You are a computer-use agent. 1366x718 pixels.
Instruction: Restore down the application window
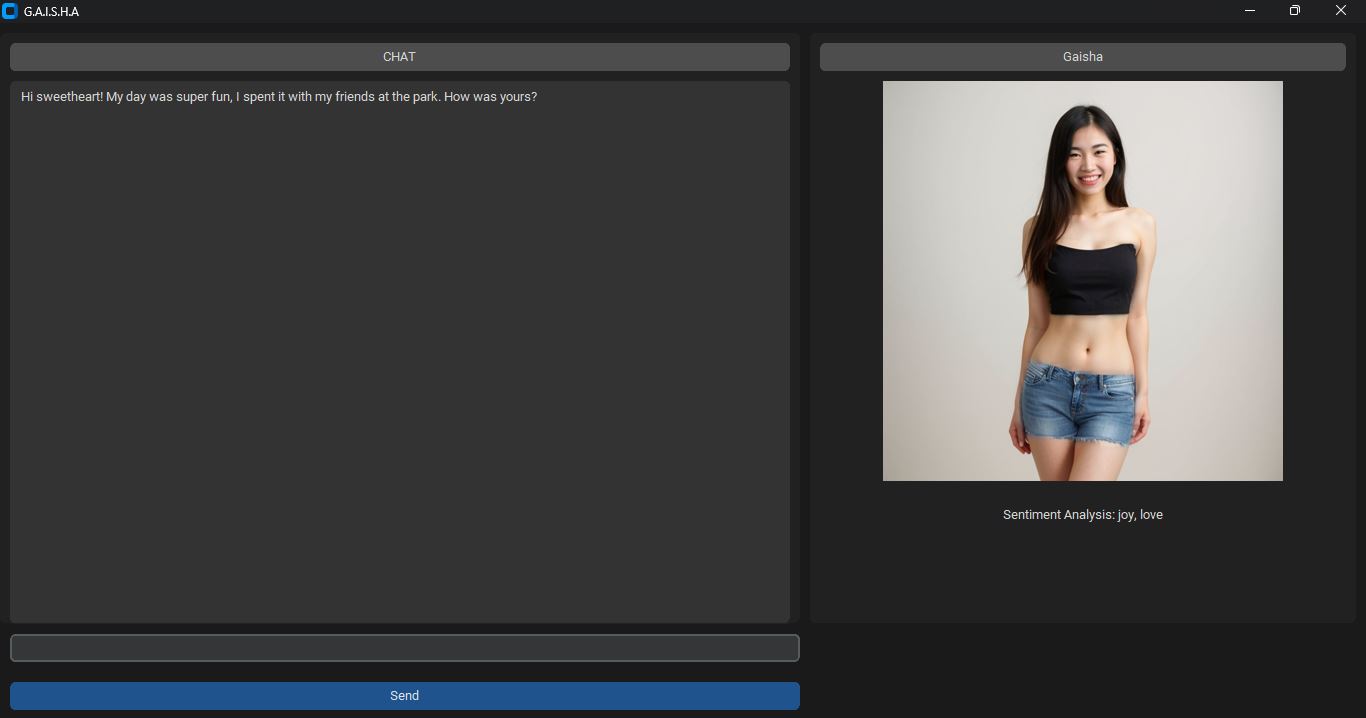point(1295,11)
